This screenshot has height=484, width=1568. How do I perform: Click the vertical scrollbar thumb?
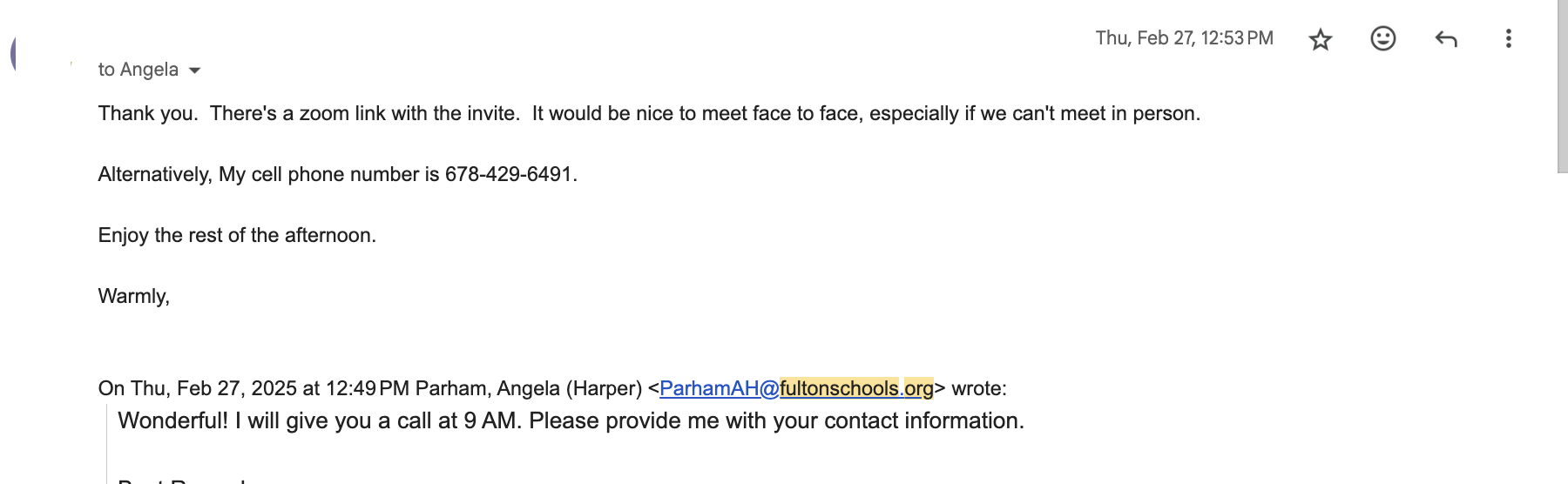point(1562,87)
